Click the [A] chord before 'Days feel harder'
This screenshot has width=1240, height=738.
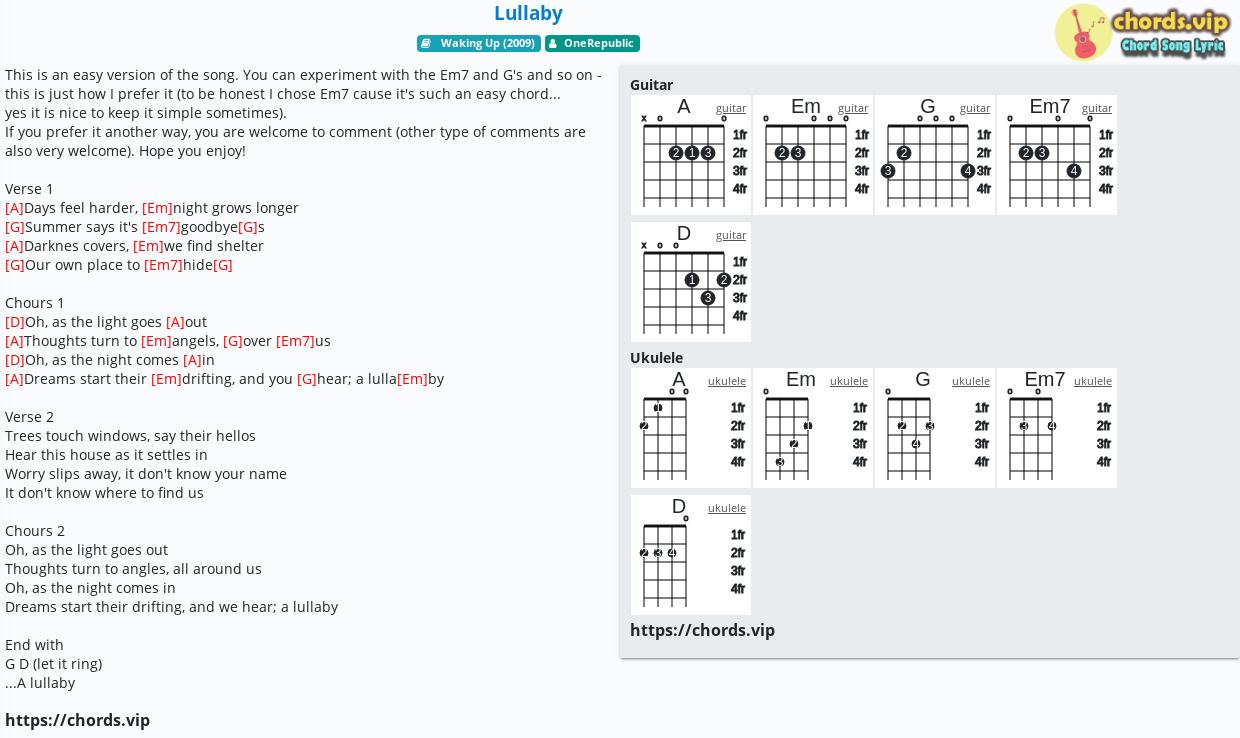click(x=14, y=208)
